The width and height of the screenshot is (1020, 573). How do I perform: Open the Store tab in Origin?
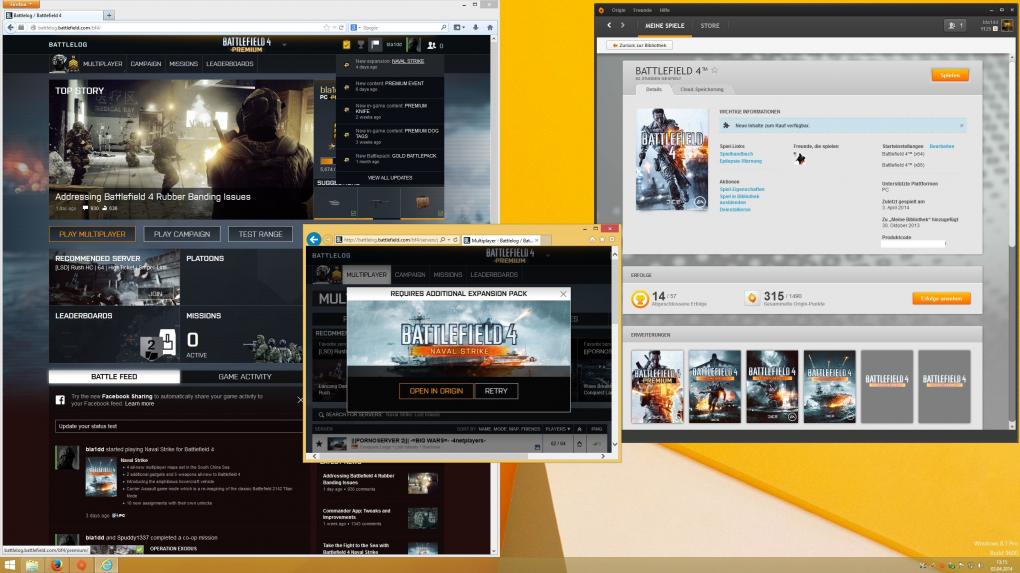tap(710, 25)
